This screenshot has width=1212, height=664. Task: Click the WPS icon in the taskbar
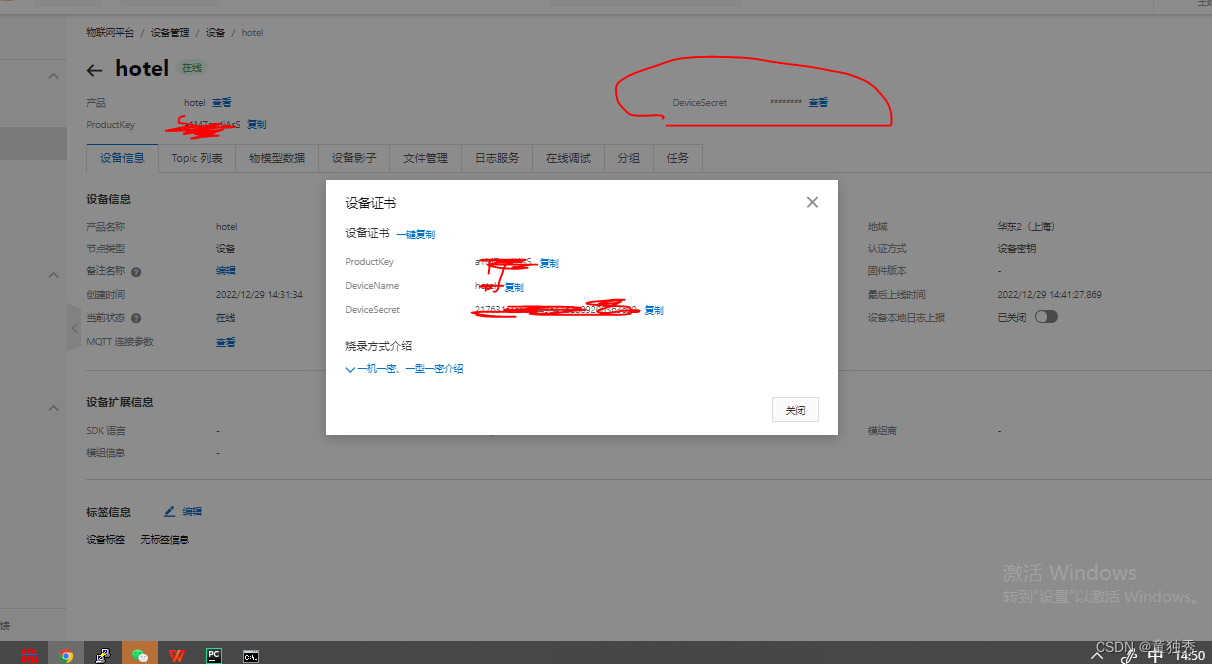(x=177, y=655)
